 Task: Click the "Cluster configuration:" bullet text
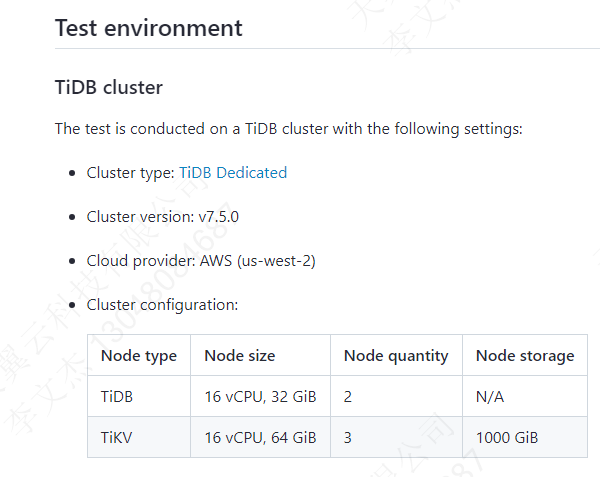[162, 305]
